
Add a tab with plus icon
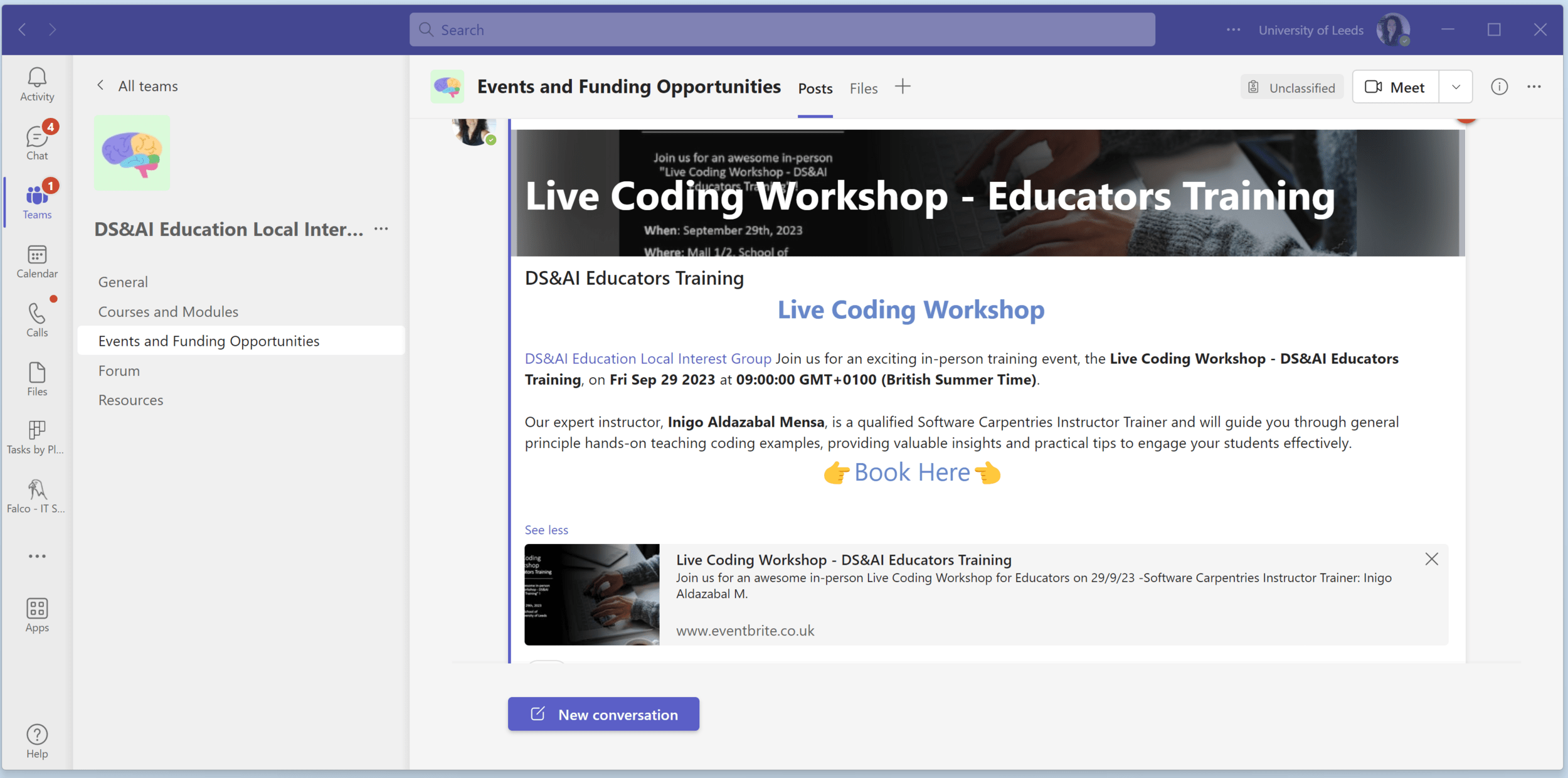tap(902, 87)
